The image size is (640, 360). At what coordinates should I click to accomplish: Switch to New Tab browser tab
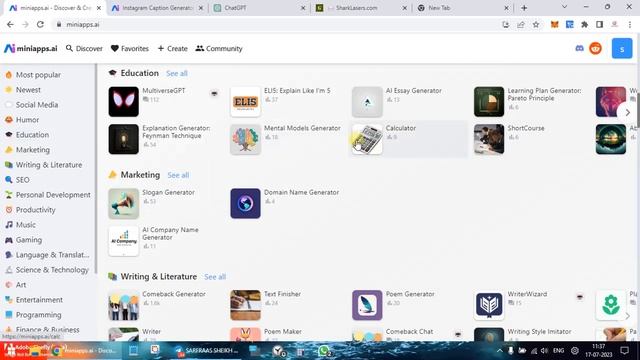[463, 8]
